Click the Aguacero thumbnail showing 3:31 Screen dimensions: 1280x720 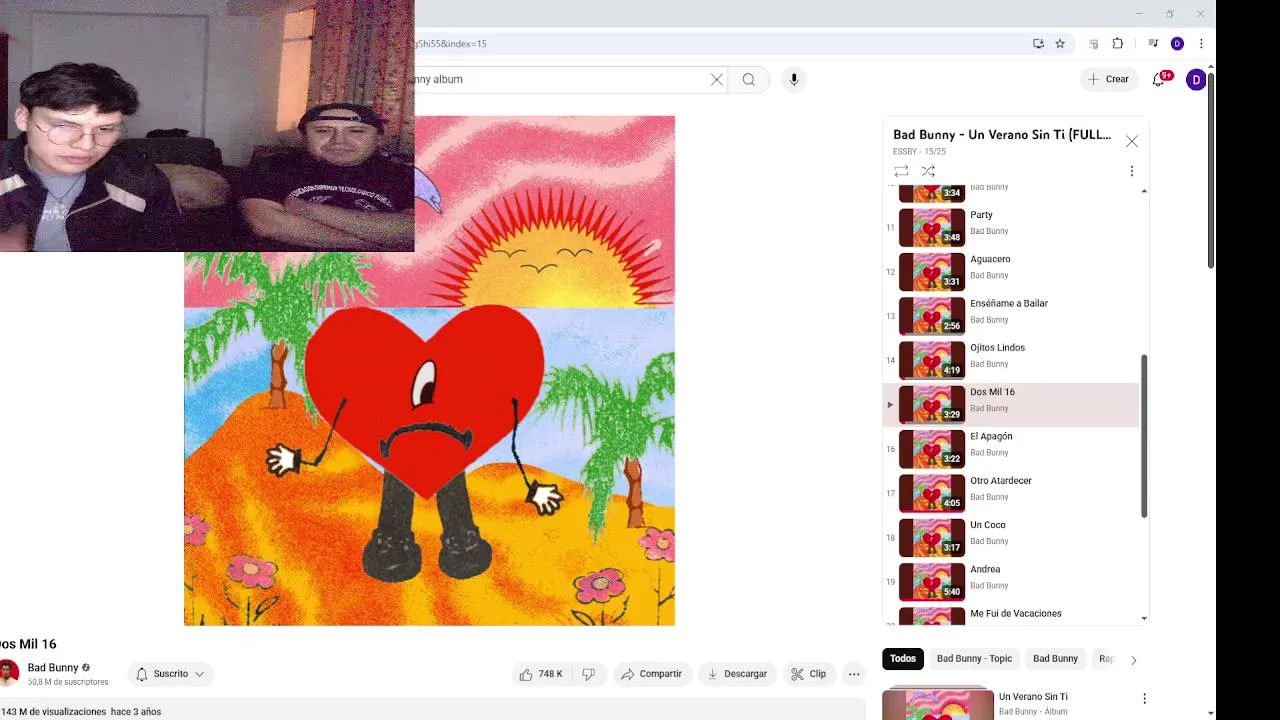click(932, 272)
